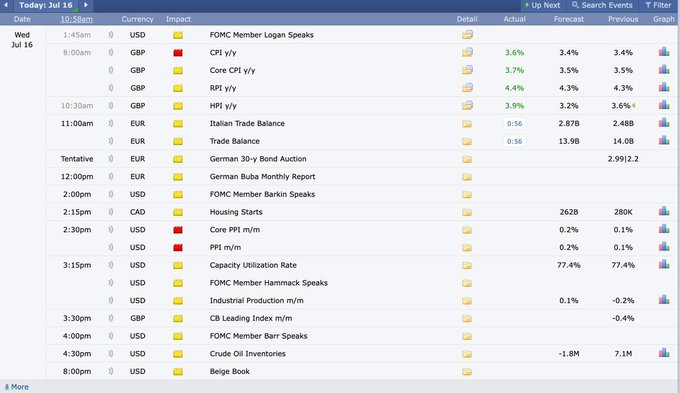The height and width of the screenshot is (393, 680).
Task: Open Search Events
Action: point(602,5)
